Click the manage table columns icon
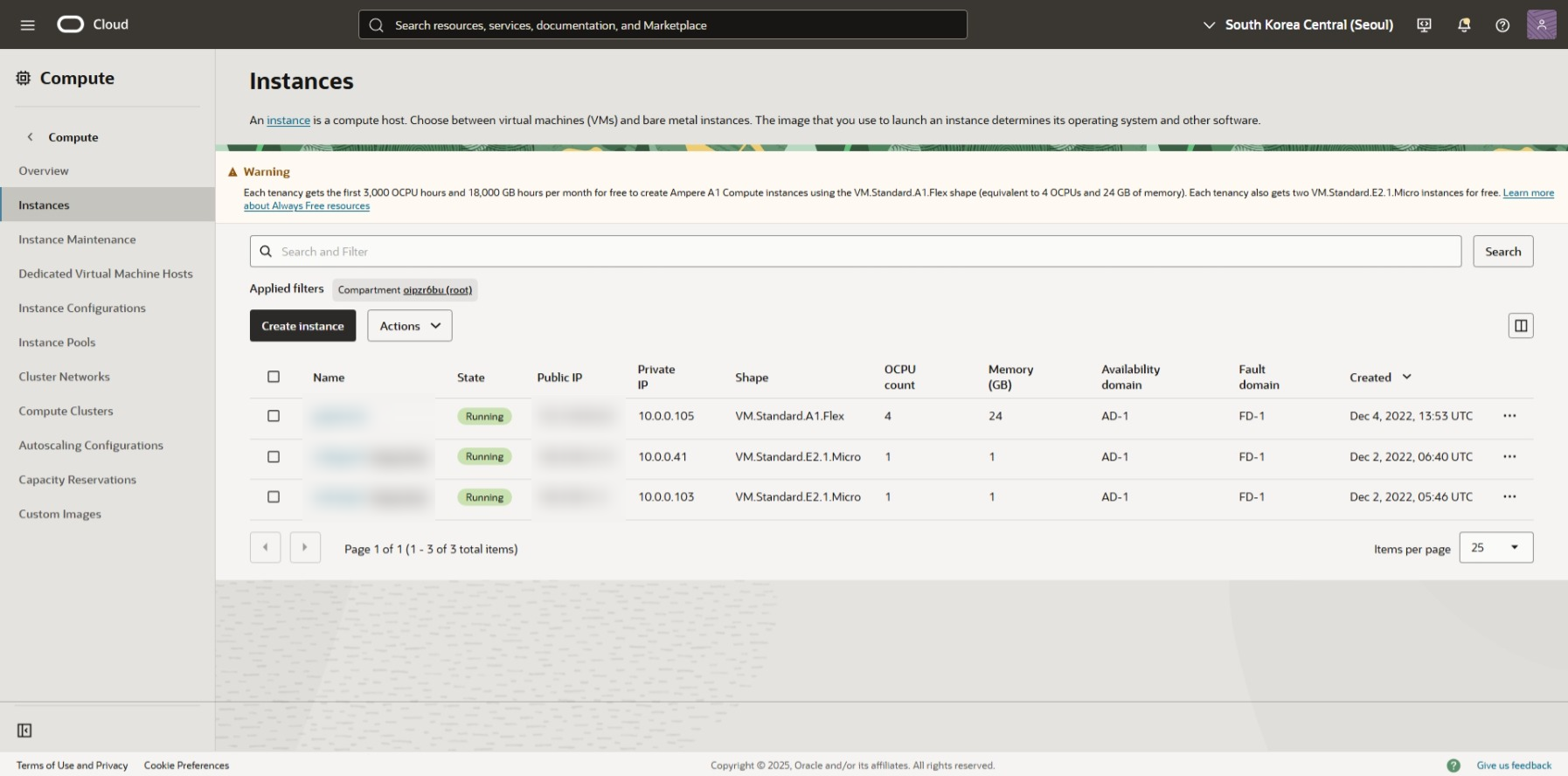Image resolution: width=1568 pixels, height=776 pixels. tap(1521, 326)
